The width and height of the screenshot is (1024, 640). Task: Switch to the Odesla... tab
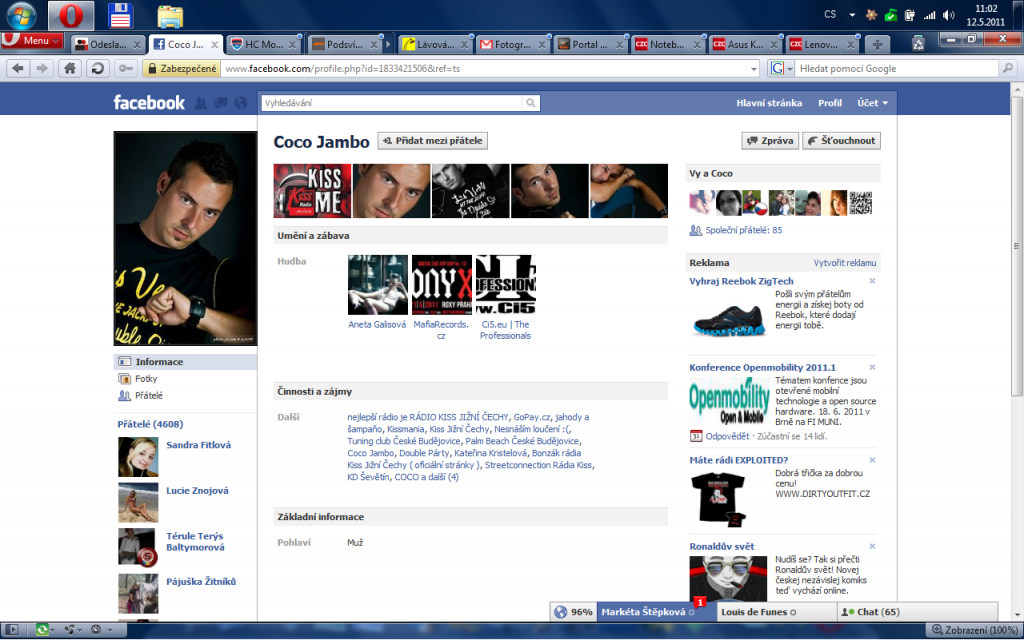pyautogui.click(x=108, y=44)
